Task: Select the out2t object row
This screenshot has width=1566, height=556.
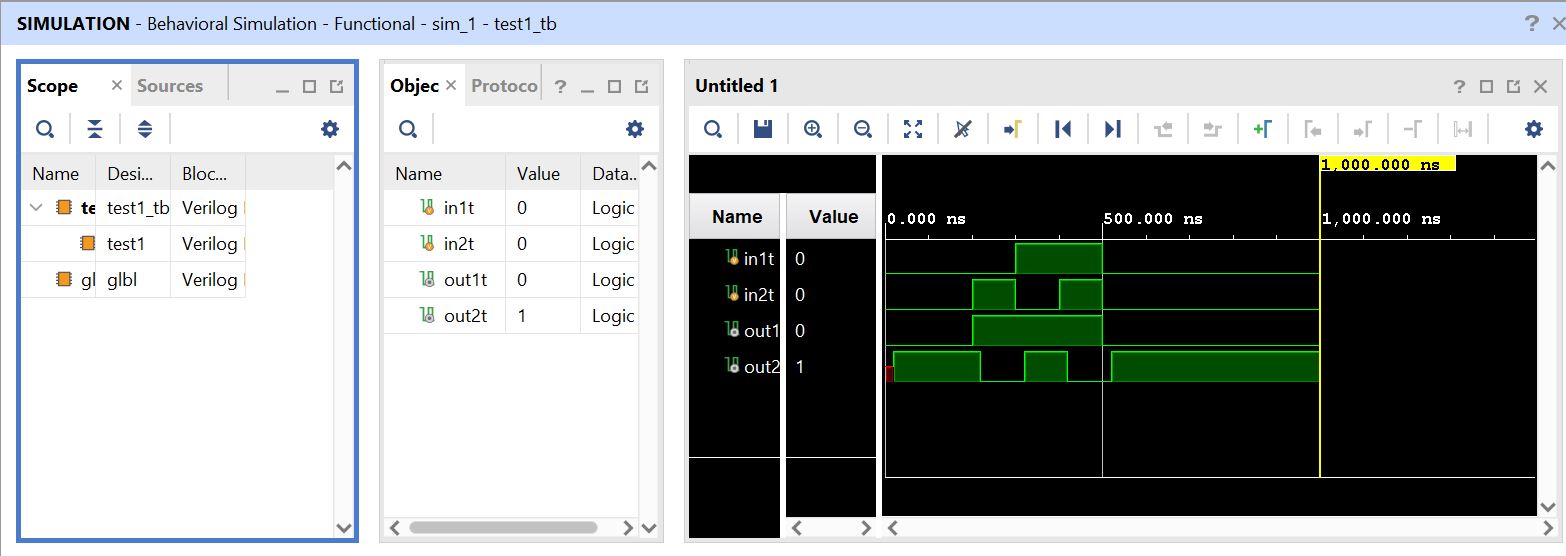Action: tap(465, 316)
